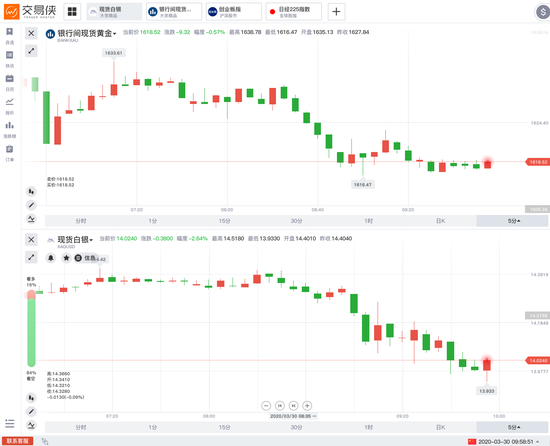Select 1时 timeframe on silver chart

tap(368, 427)
